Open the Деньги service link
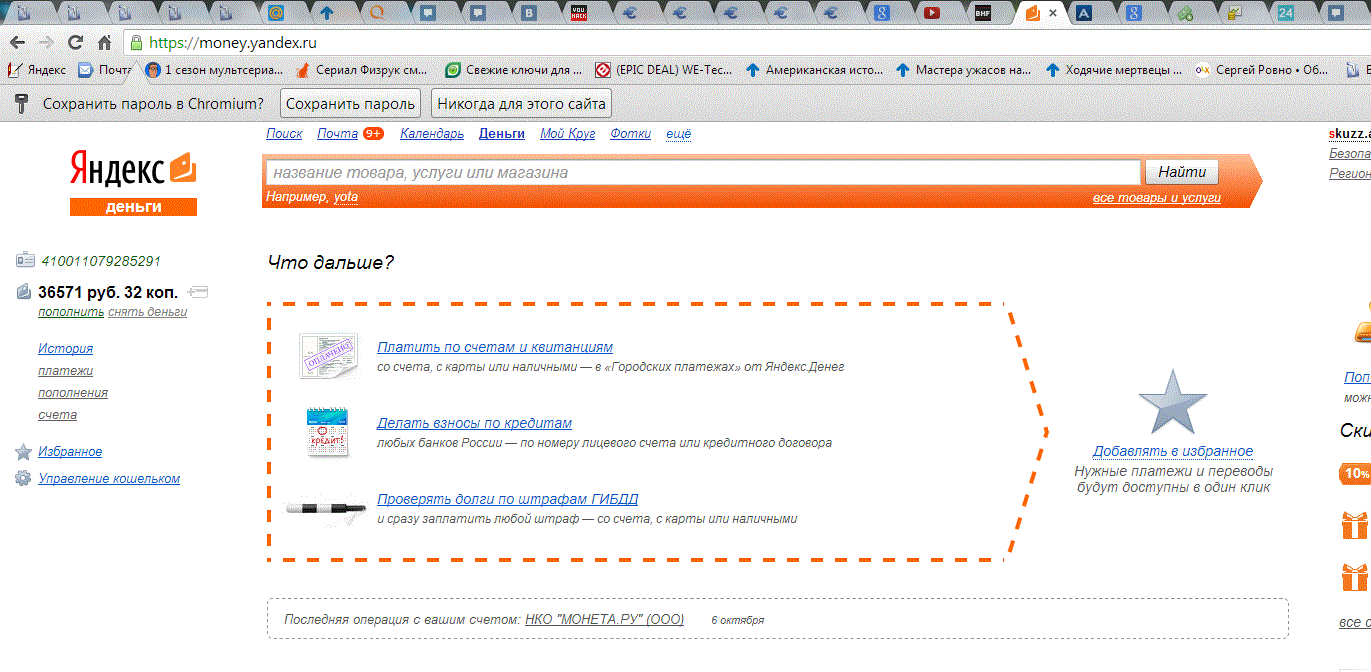The height and width of the screenshot is (672, 1371). pyautogui.click(x=502, y=134)
